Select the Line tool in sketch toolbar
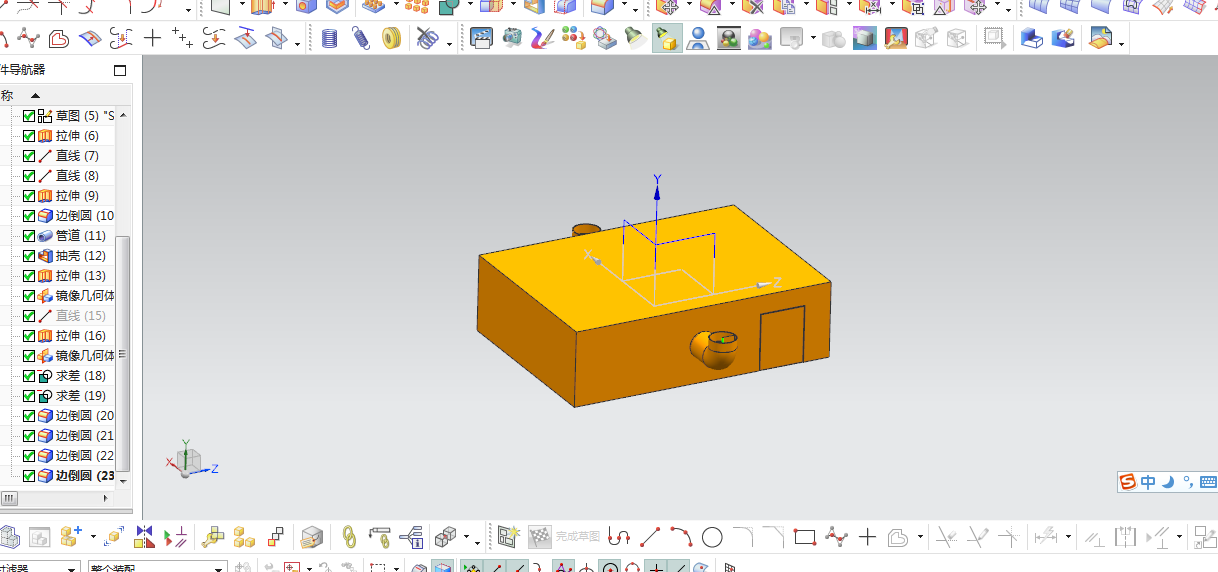 (650, 537)
